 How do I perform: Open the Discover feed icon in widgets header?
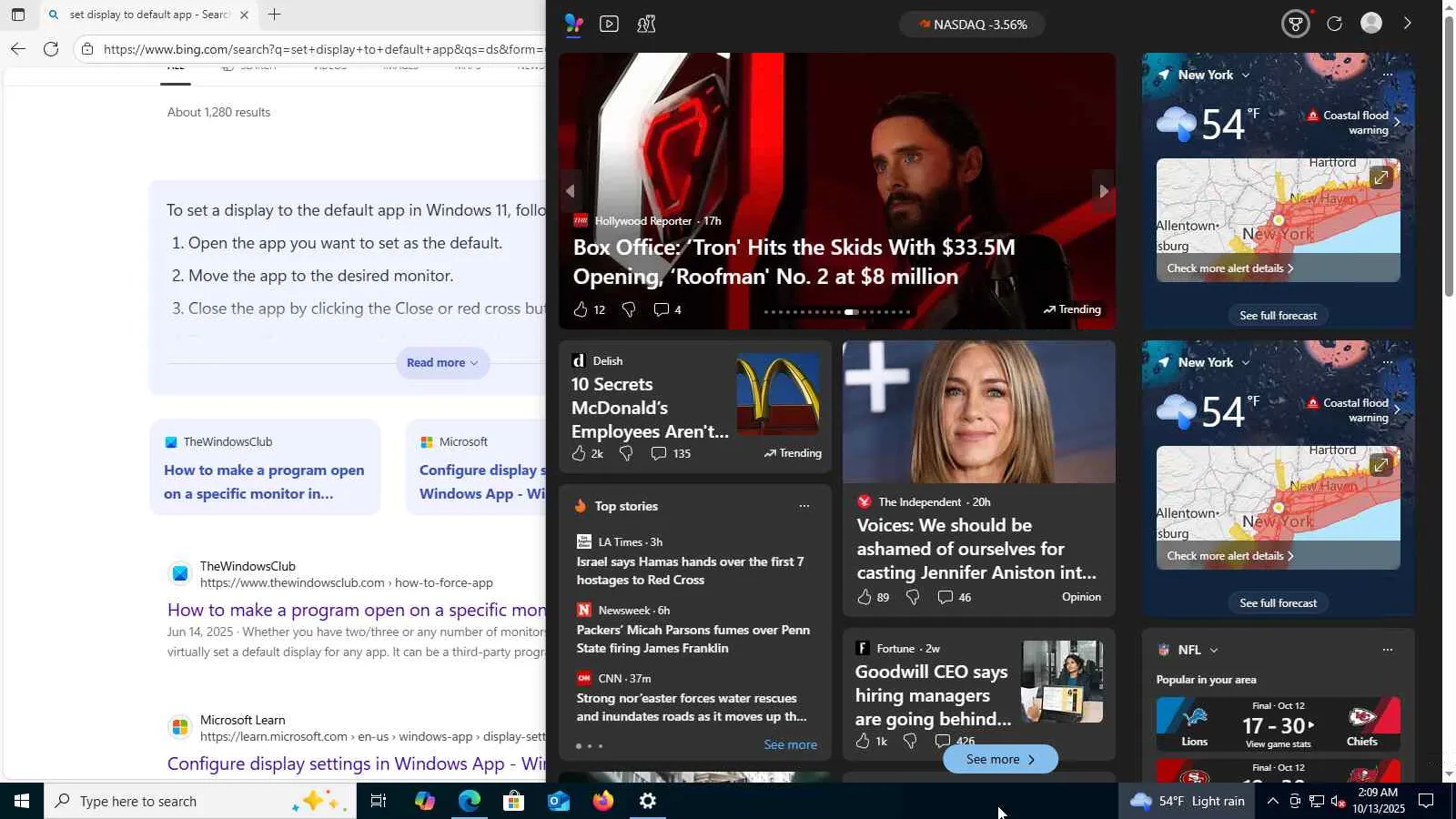coord(573,24)
